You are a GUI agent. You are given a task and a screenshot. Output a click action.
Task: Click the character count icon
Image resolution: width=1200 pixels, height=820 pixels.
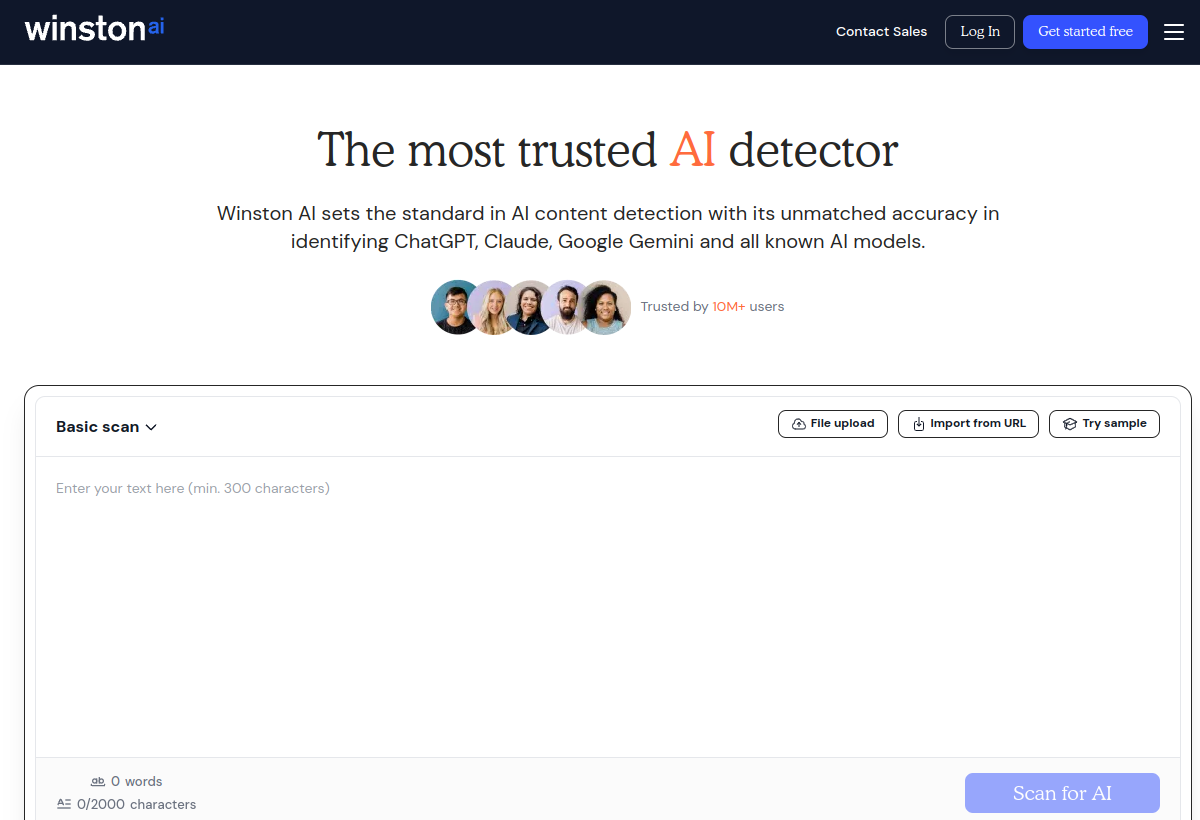[x=64, y=803]
